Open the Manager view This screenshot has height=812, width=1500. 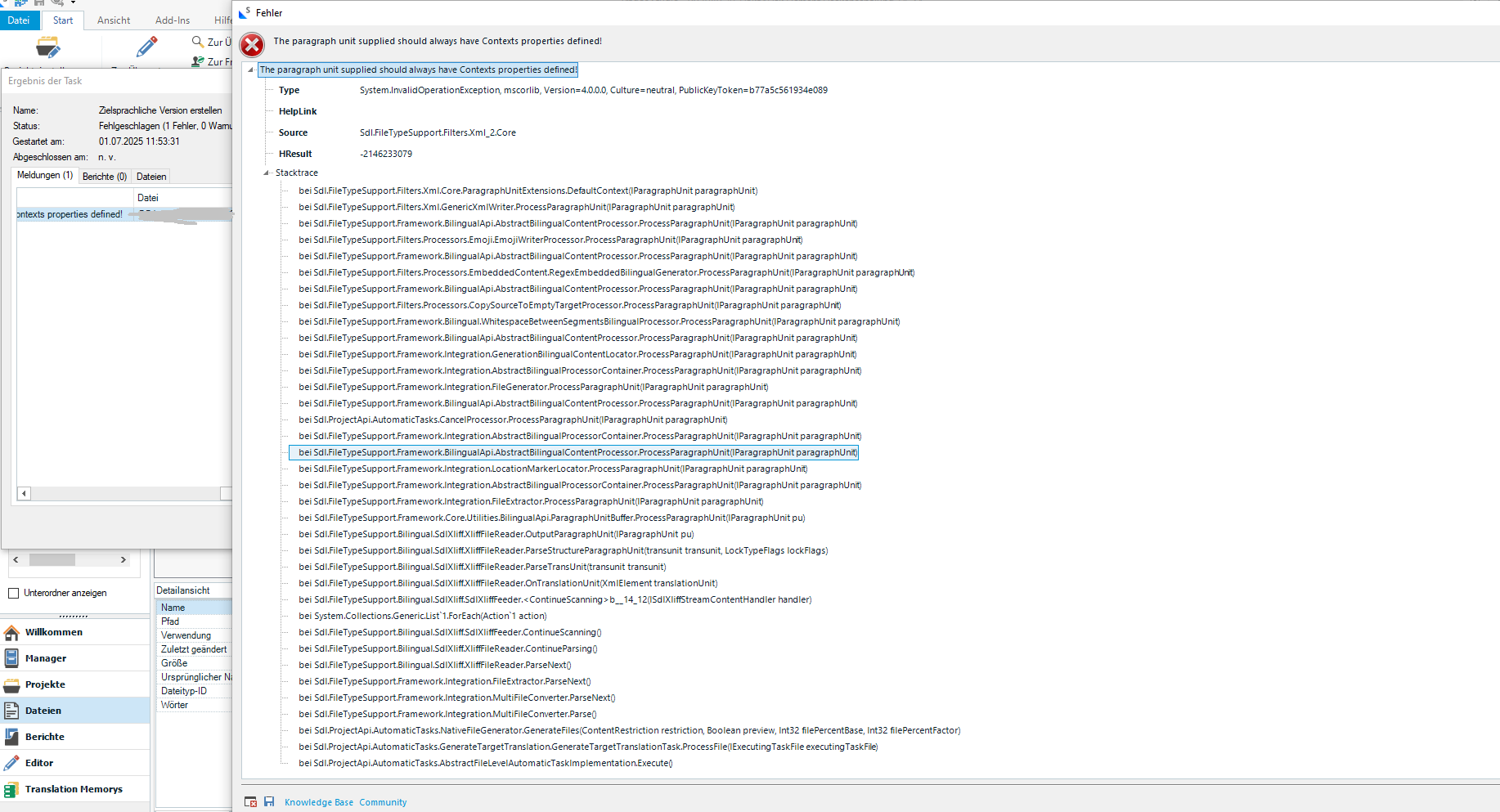pos(47,657)
